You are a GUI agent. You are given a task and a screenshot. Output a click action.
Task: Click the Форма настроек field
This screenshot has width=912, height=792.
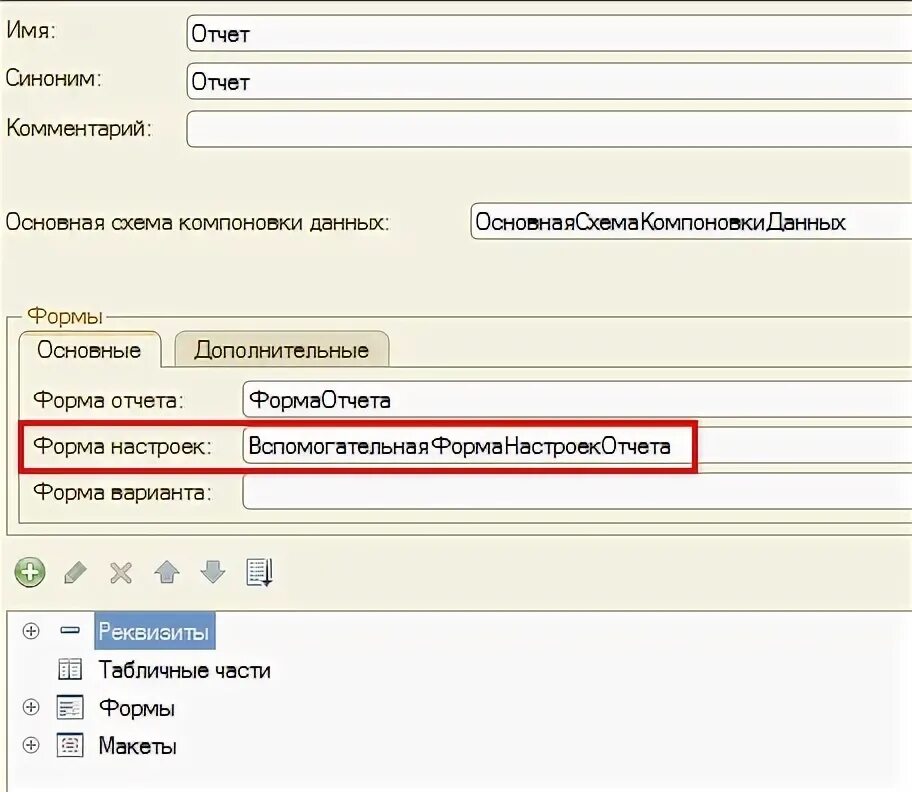(577, 446)
